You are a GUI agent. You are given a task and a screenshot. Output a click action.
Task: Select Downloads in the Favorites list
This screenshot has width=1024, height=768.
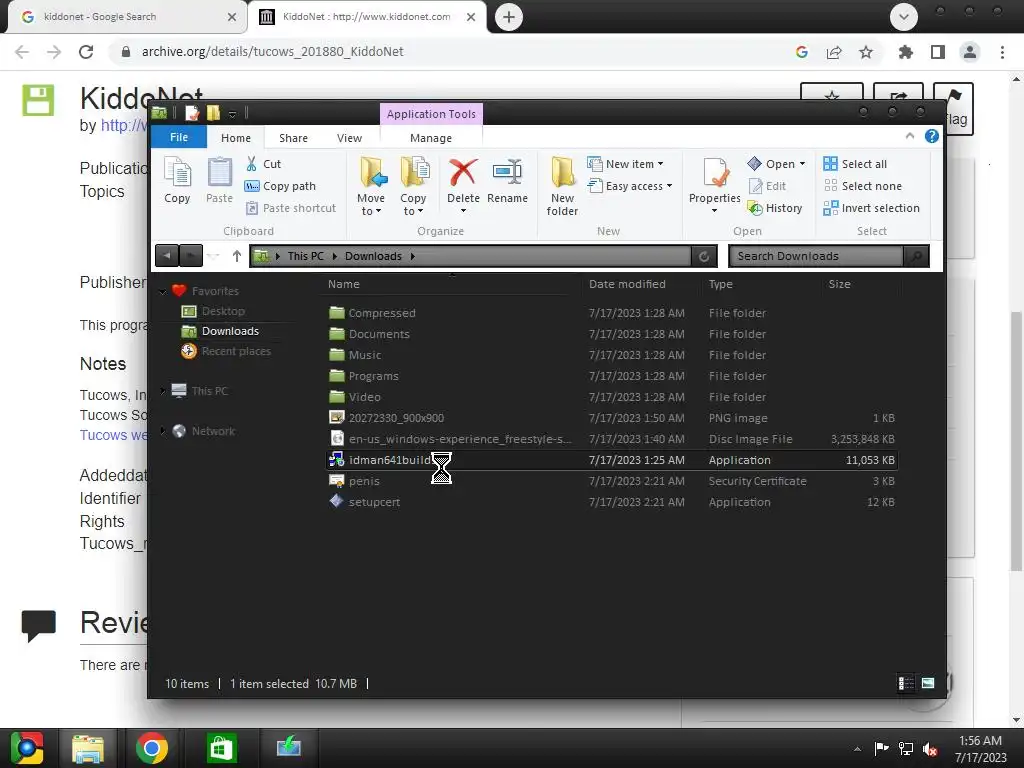[231, 331]
